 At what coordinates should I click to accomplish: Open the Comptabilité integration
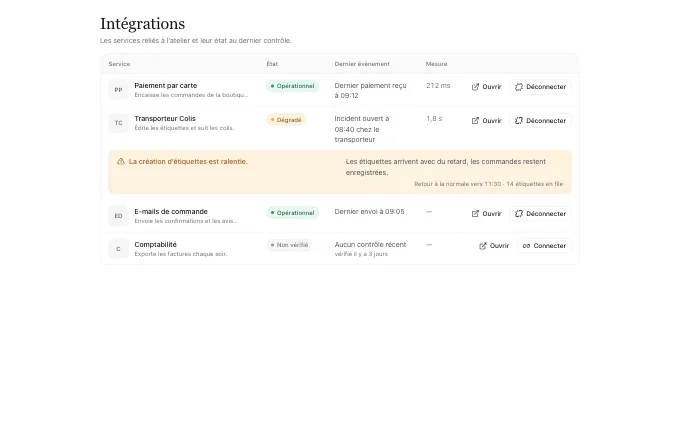tap(494, 245)
